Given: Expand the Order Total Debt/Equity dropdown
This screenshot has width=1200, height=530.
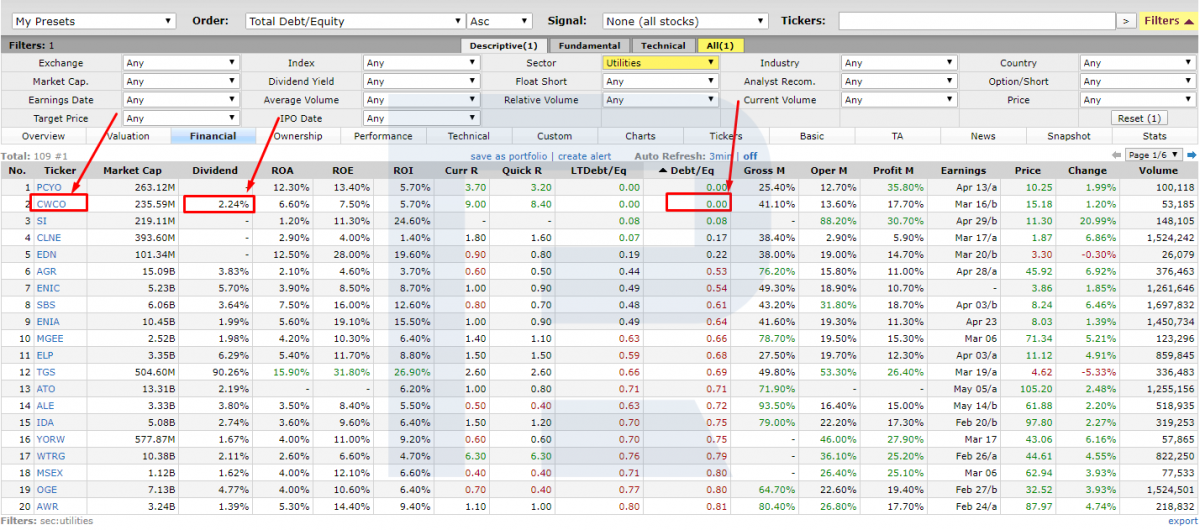Looking at the screenshot, I should [x=354, y=21].
